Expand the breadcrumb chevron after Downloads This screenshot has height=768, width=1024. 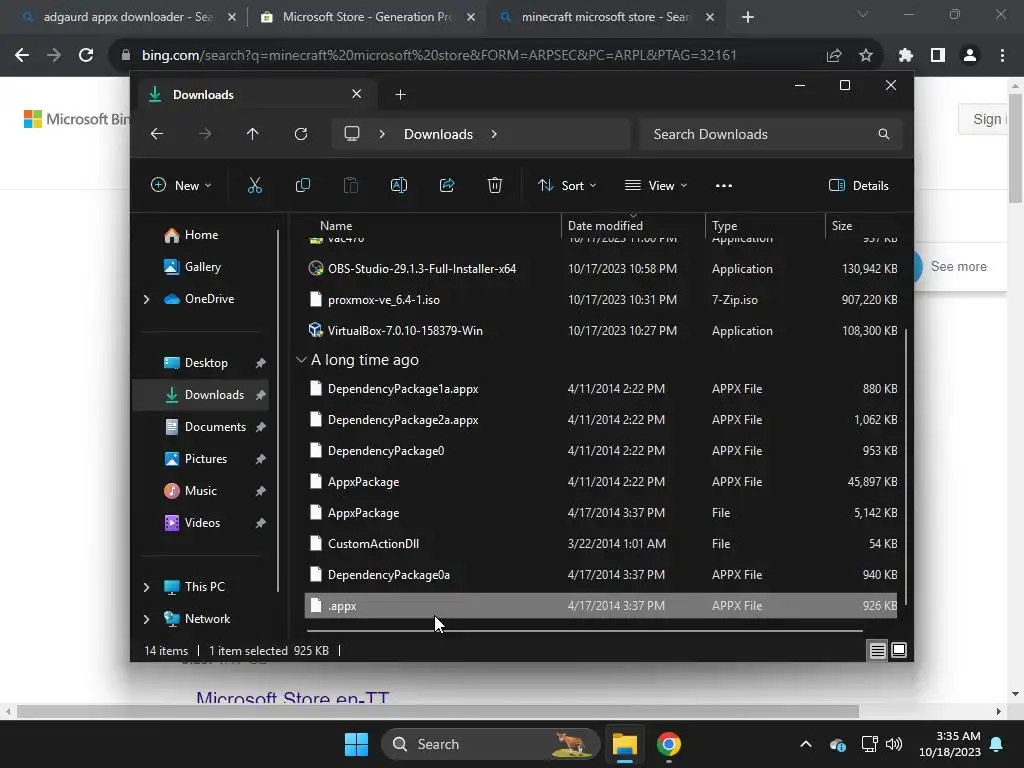pyautogui.click(x=494, y=134)
